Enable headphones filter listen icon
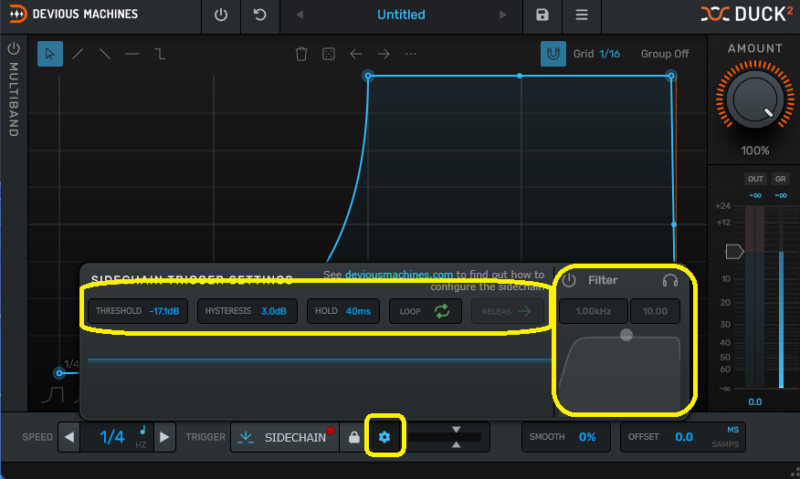 [670, 281]
